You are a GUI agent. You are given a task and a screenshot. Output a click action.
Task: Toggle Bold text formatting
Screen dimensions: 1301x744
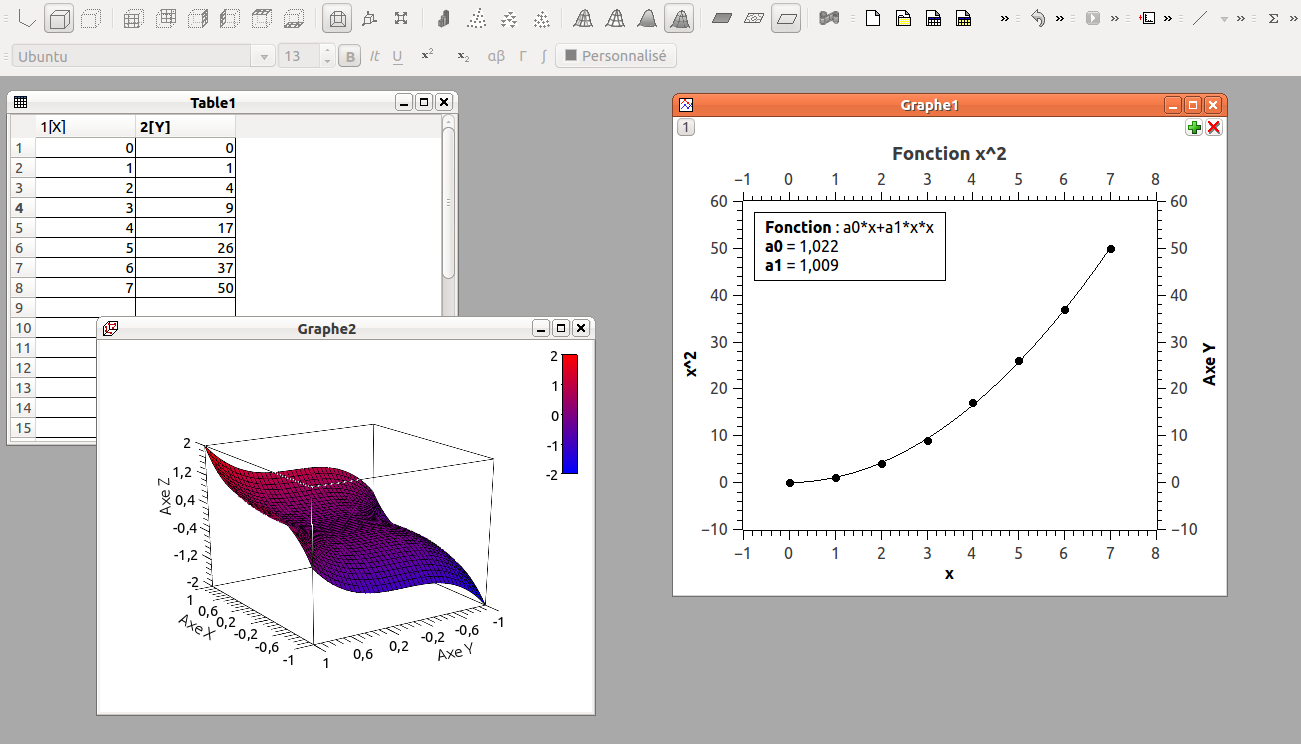coord(350,57)
